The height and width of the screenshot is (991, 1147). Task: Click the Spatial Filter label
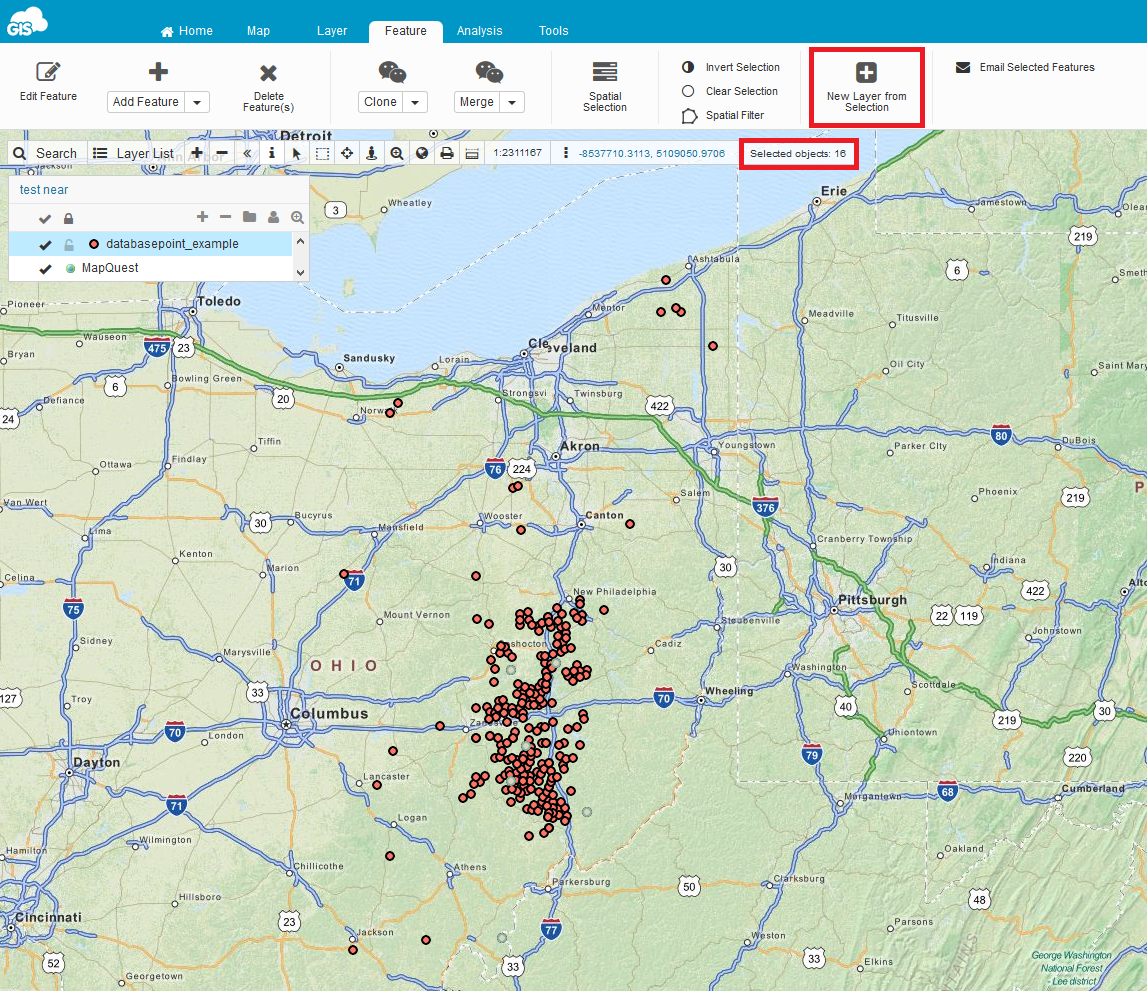(735, 116)
